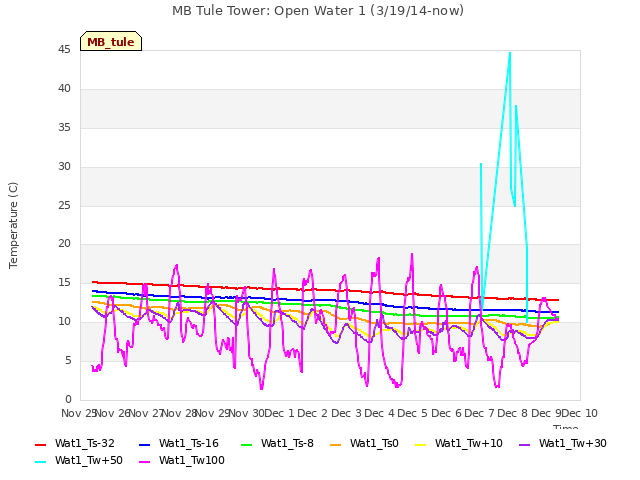Click the chart title MB Tule Tower
The width and height of the screenshot is (640, 480).
318,11
